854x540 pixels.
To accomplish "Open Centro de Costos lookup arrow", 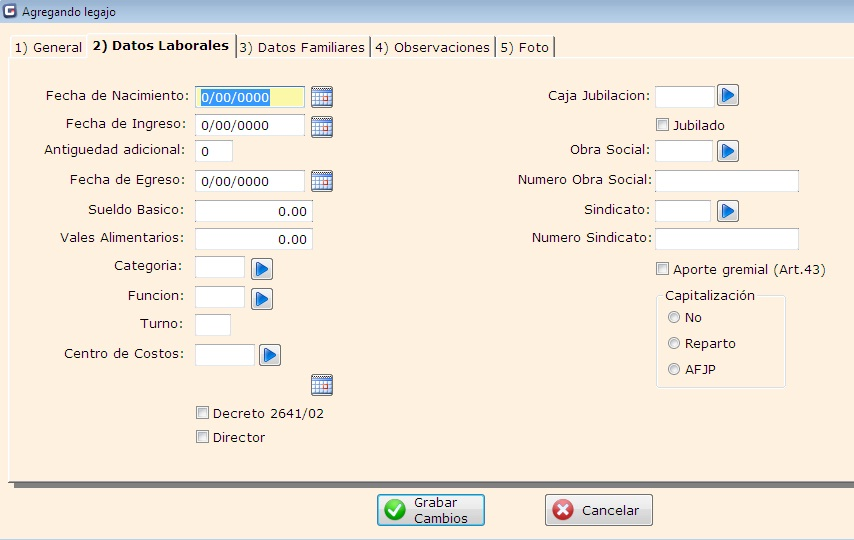I will click(270, 355).
